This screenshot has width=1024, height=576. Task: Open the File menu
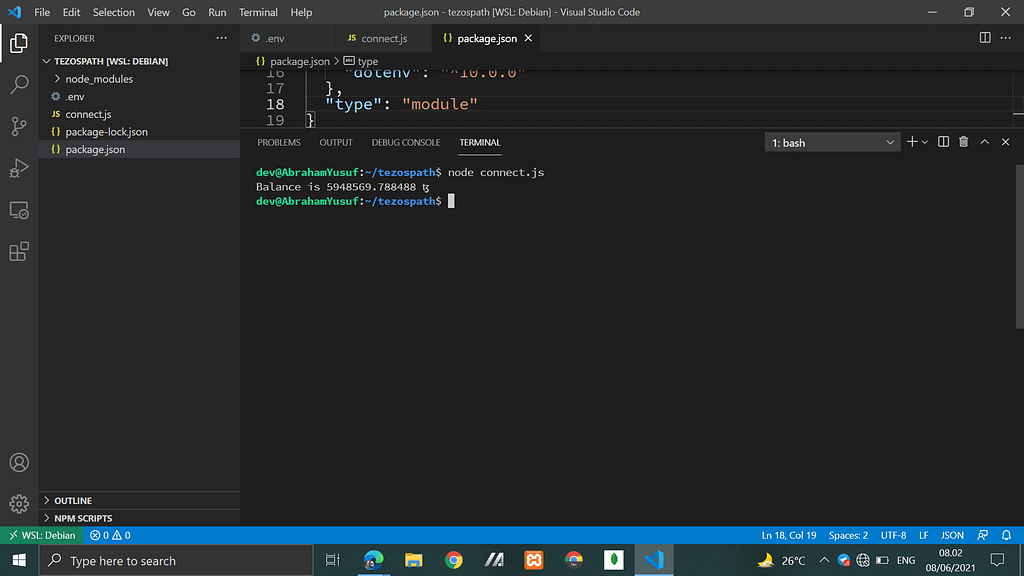point(42,12)
